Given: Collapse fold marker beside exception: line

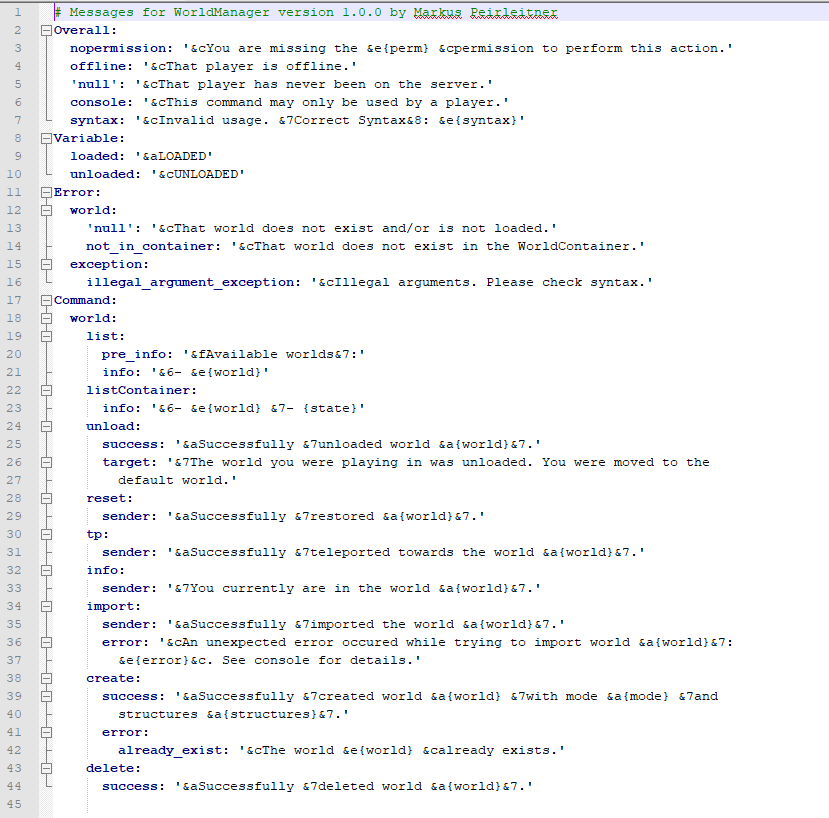Looking at the screenshot, I should [x=47, y=264].
